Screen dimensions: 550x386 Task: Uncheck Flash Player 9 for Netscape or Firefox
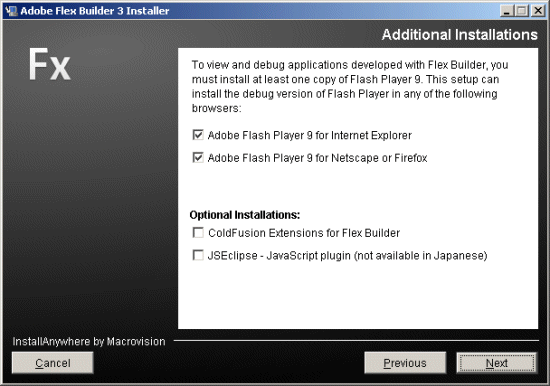198,158
